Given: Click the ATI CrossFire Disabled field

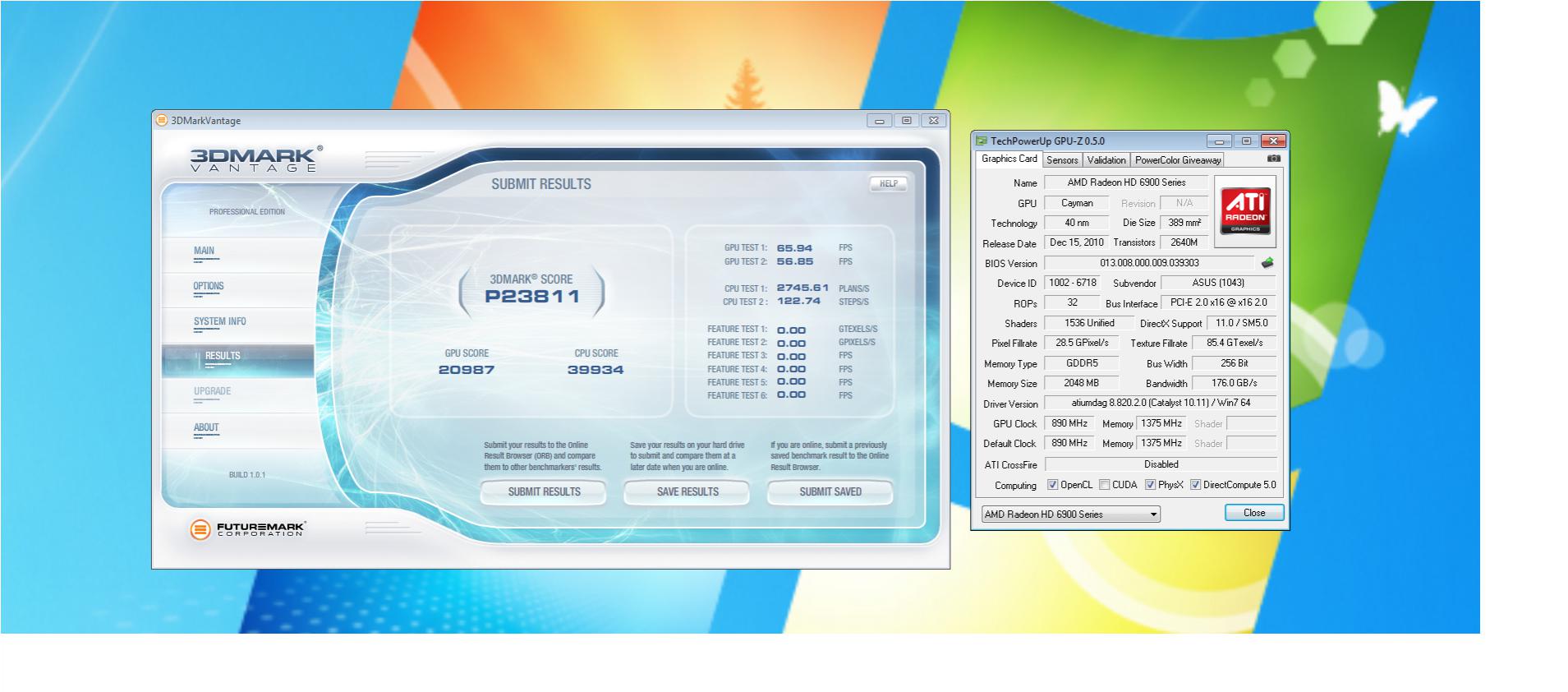Looking at the screenshot, I should (x=1160, y=464).
